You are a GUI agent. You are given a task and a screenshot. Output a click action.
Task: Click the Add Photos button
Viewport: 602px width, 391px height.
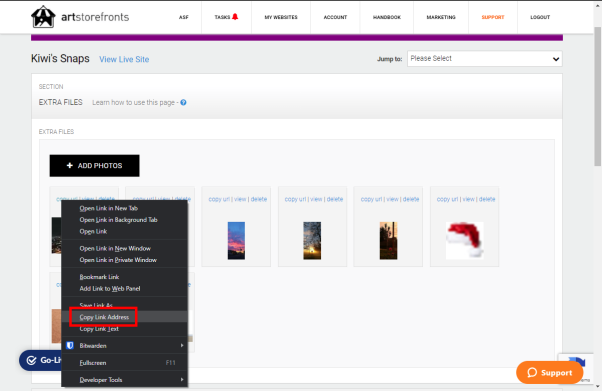click(94, 166)
